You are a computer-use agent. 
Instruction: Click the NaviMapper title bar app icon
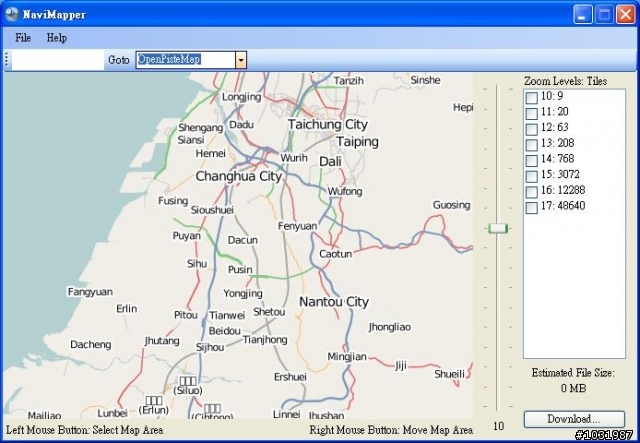12,14
